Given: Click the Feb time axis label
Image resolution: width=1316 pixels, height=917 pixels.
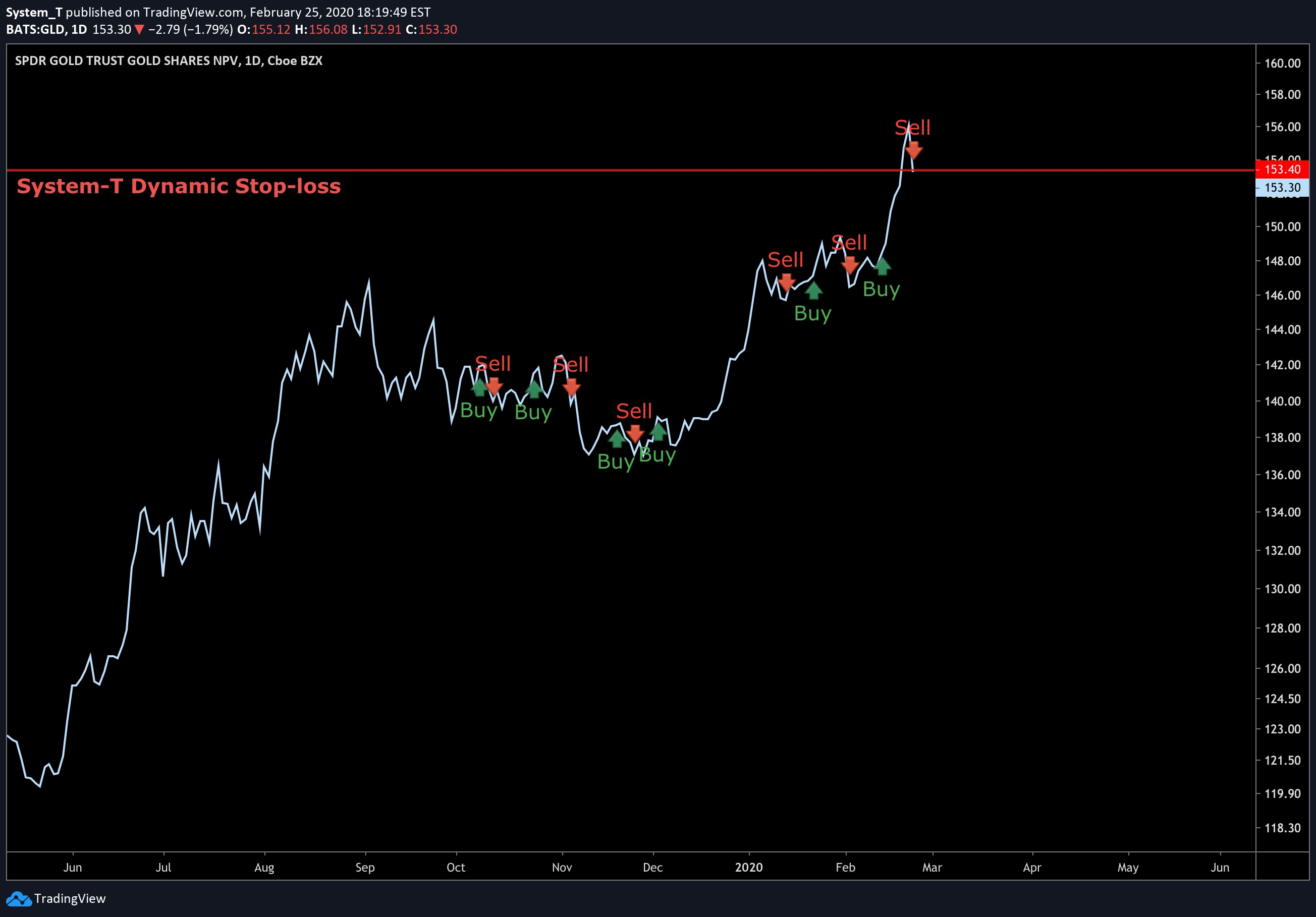Looking at the screenshot, I should point(845,867).
